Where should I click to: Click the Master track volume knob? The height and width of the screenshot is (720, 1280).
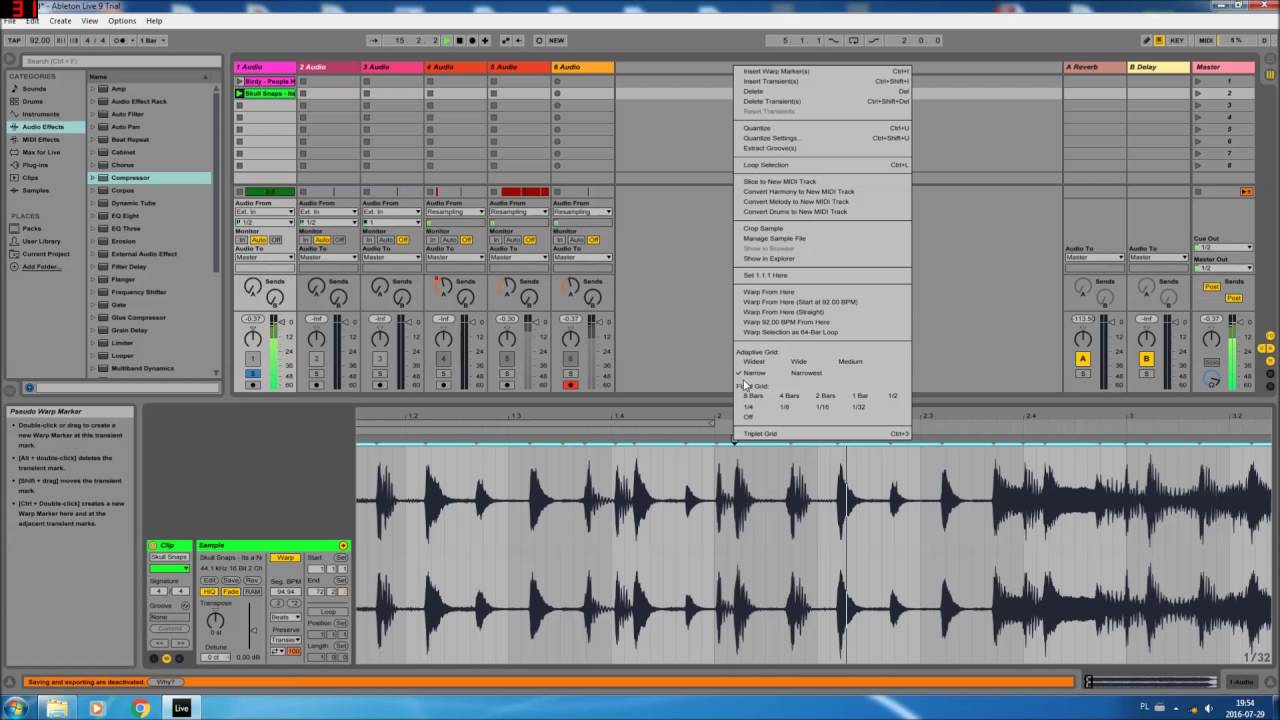[x=1211, y=339]
